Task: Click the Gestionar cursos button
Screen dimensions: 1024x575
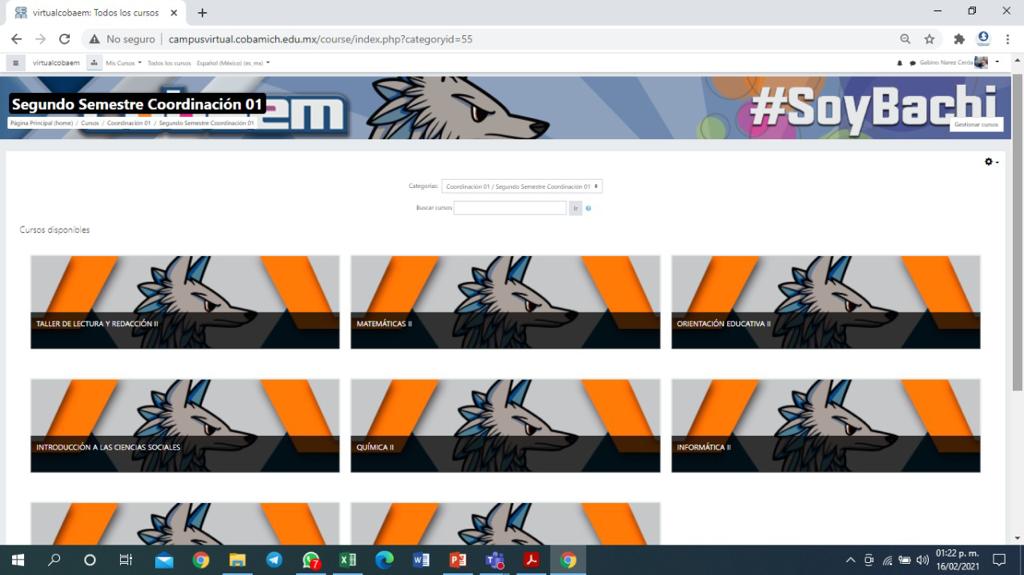Action: pyautogui.click(x=975, y=125)
